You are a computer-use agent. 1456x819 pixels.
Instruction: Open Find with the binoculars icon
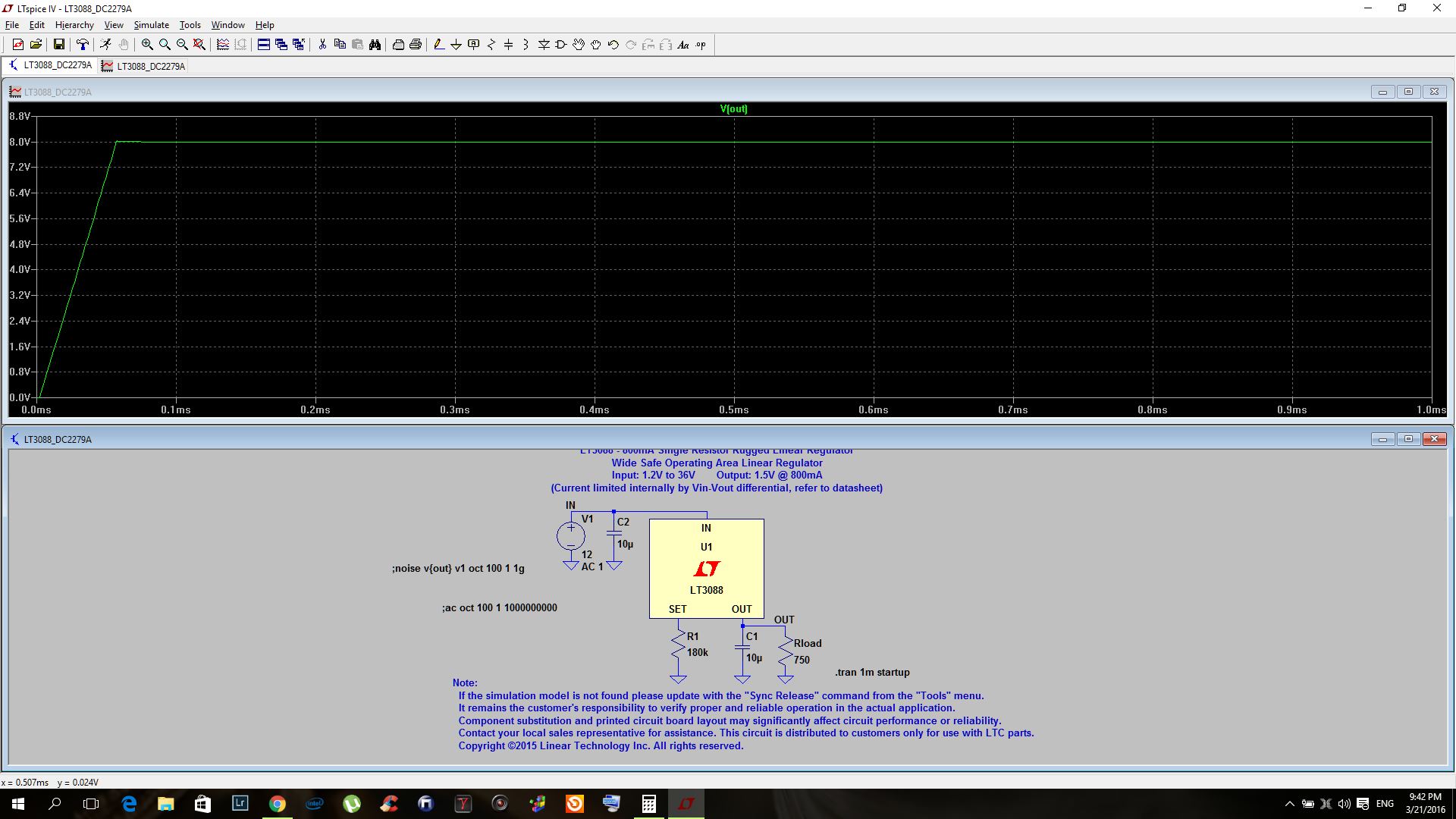pyautogui.click(x=375, y=45)
